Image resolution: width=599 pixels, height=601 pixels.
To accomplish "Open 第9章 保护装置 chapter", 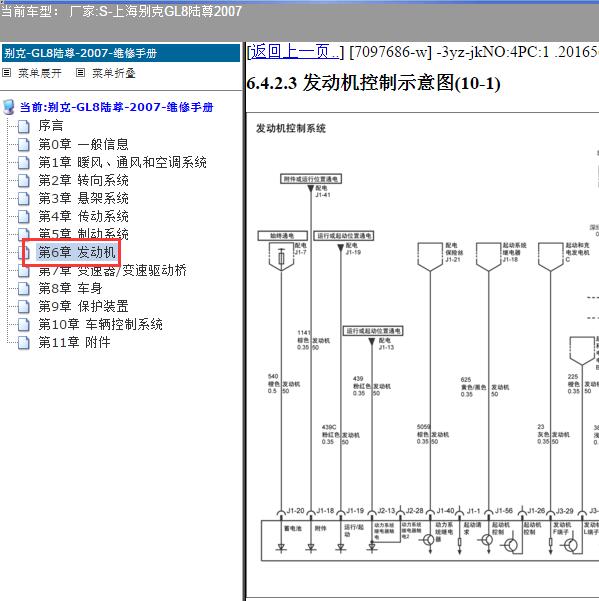I will pyautogui.click(x=83, y=306).
